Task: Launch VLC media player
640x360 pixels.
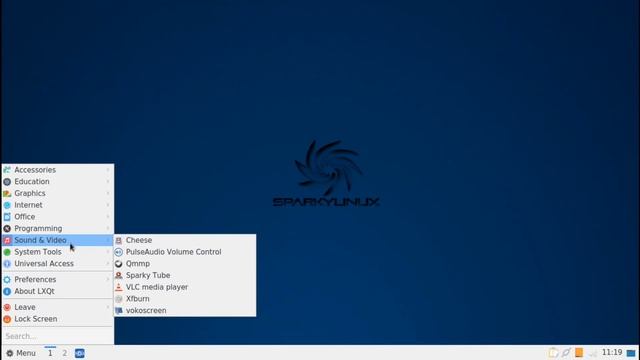Action: click(185, 287)
